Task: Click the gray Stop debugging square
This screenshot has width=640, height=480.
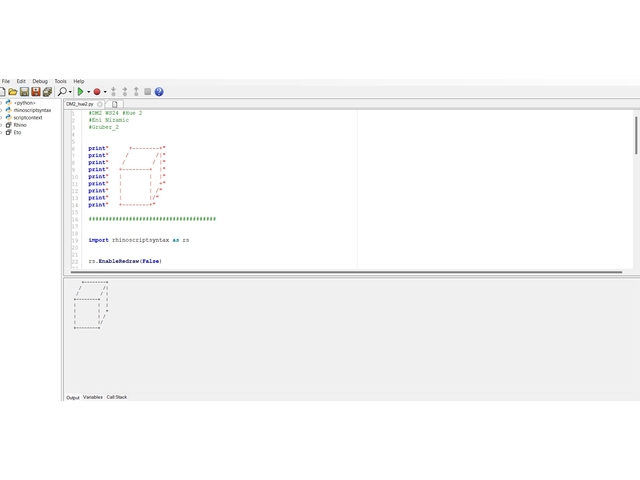Action: (x=148, y=92)
